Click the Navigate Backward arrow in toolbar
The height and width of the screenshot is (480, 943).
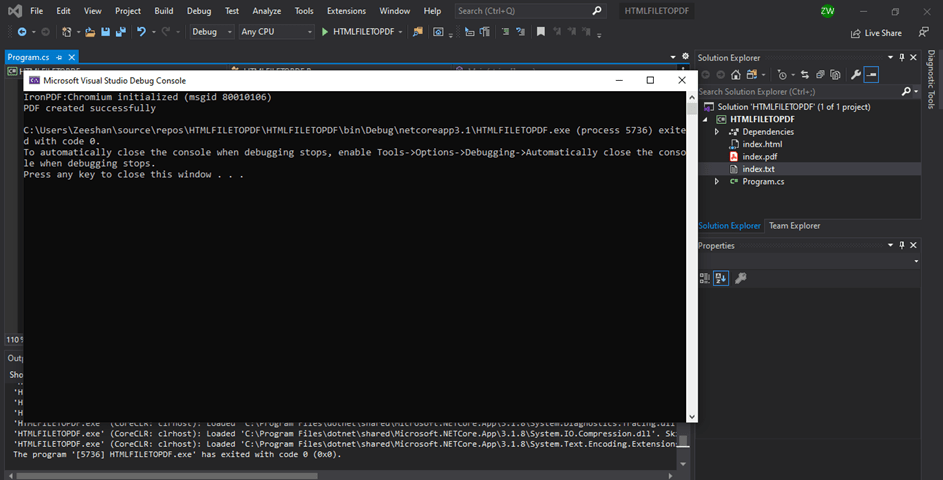[22, 32]
